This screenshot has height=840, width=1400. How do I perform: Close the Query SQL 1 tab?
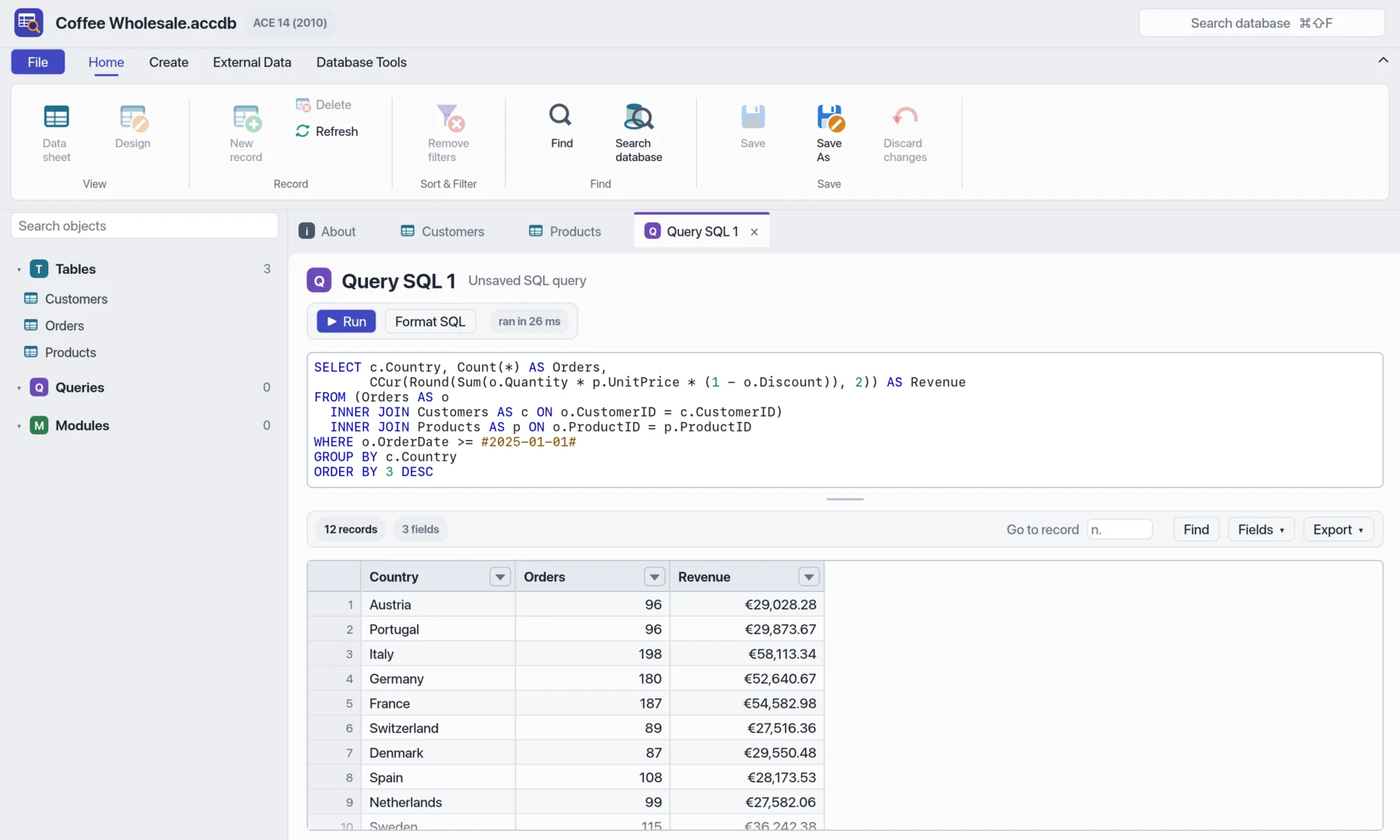754,232
